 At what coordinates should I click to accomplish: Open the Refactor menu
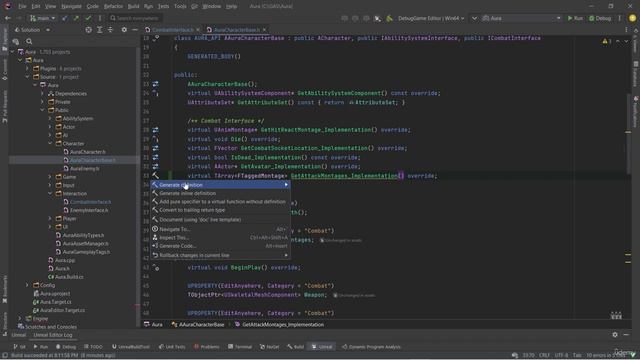pos(113,7)
